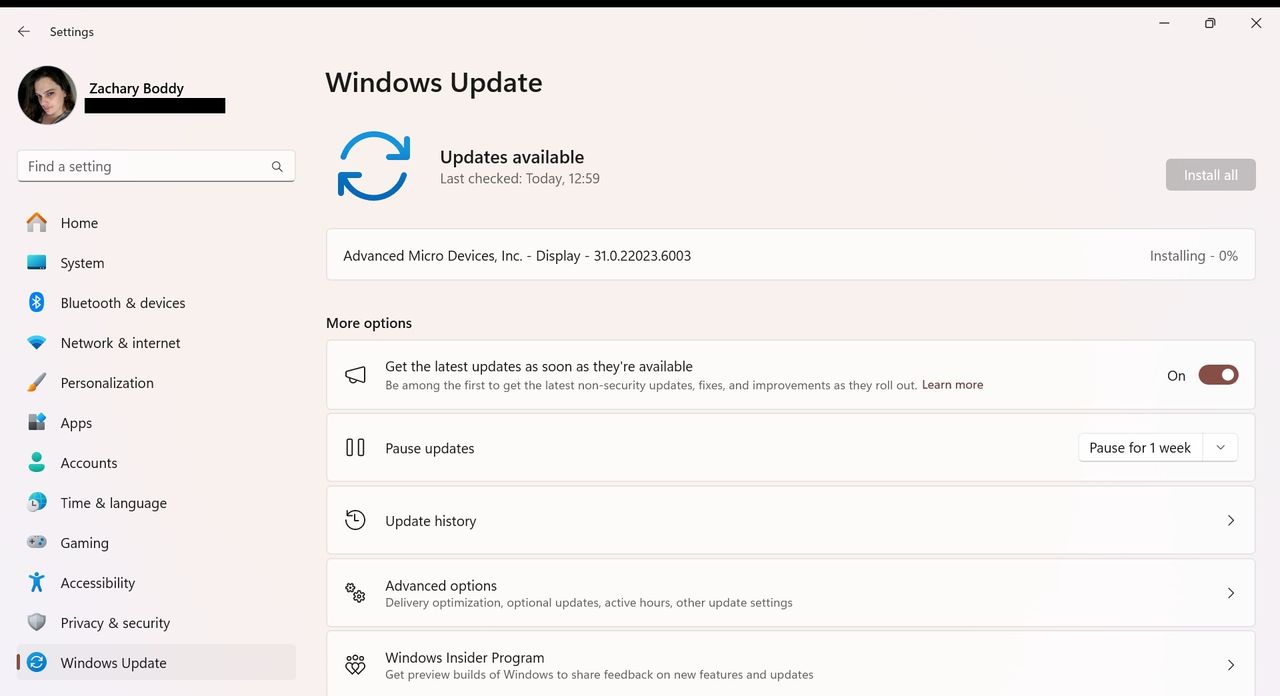
Task: Click the Privacy & security shield icon
Action: coord(37,622)
